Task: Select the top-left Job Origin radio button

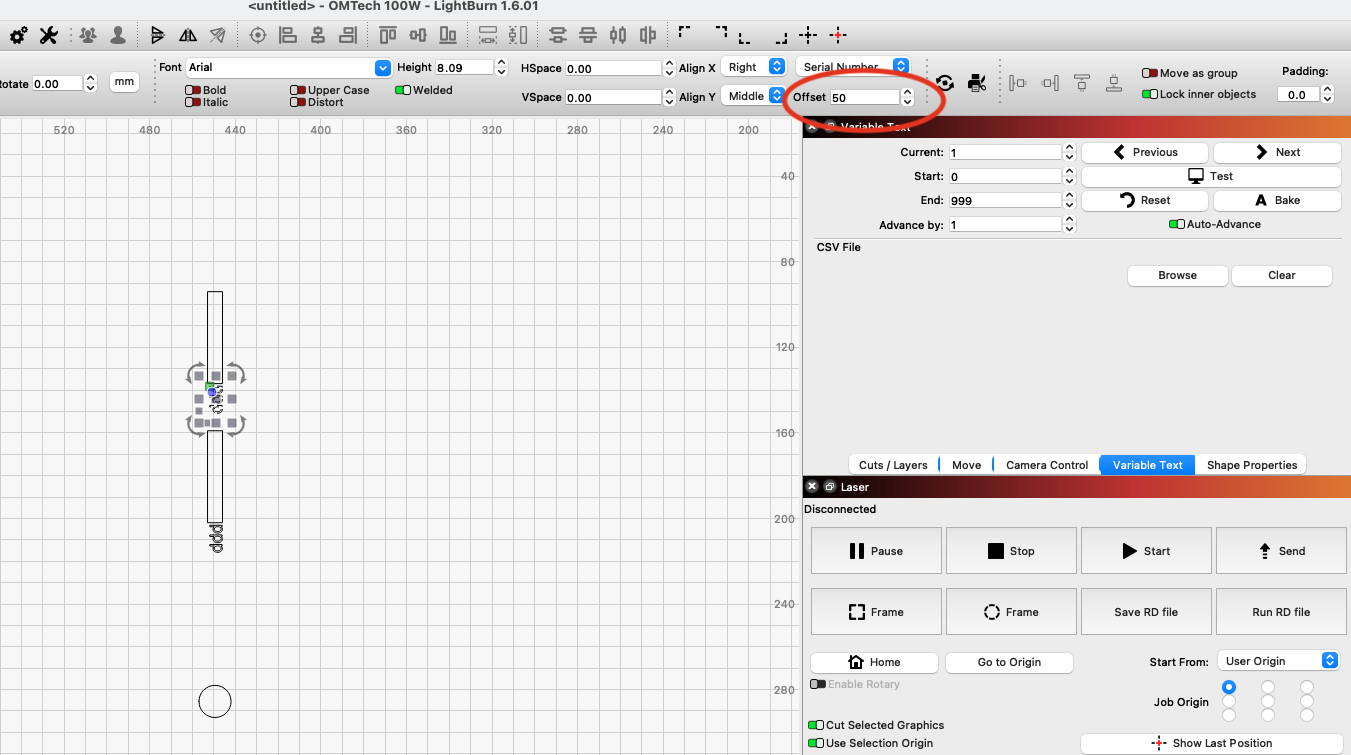Action: point(1229,687)
